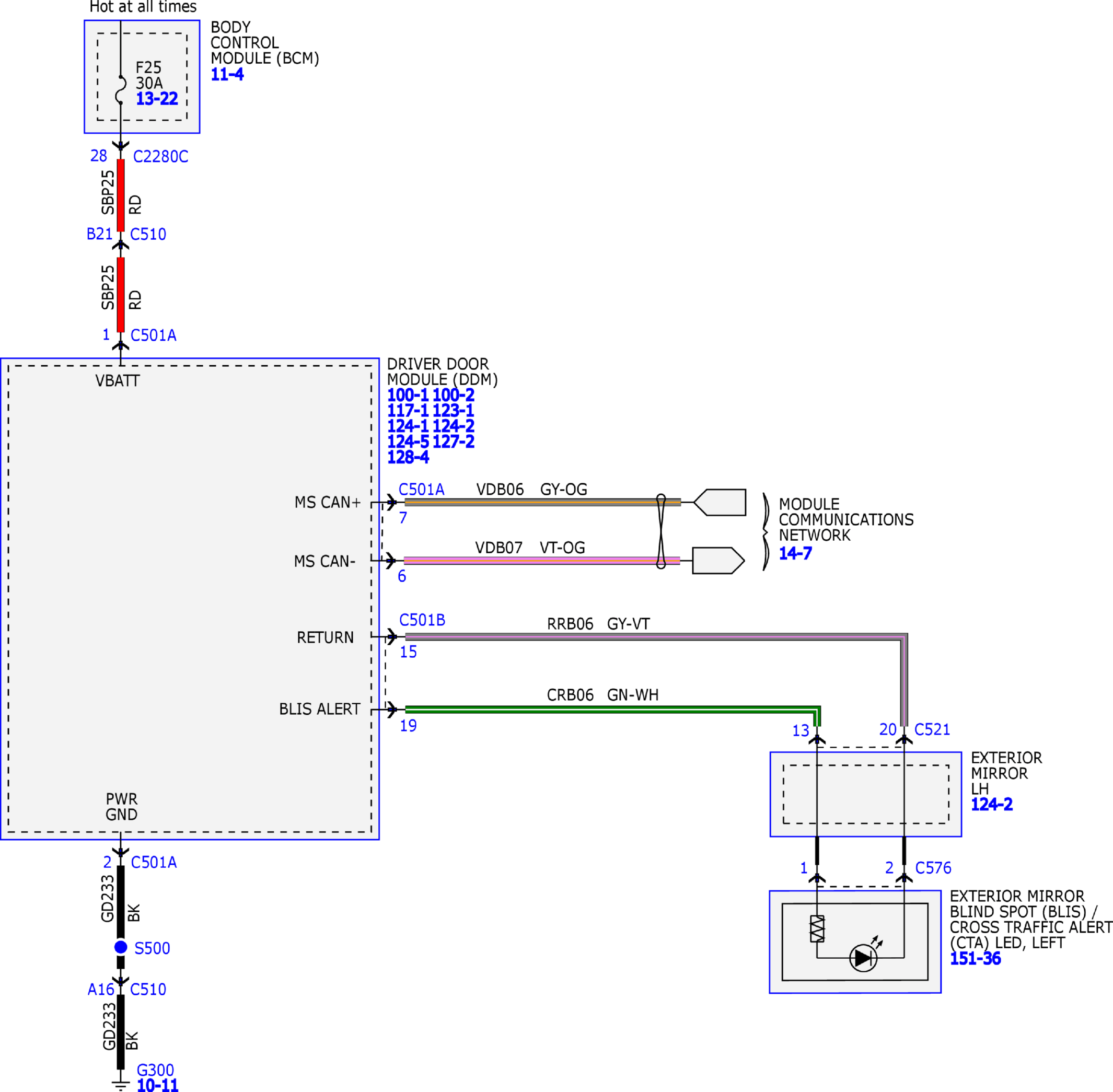
Task: Click connector label C521
Action: [x=932, y=729]
